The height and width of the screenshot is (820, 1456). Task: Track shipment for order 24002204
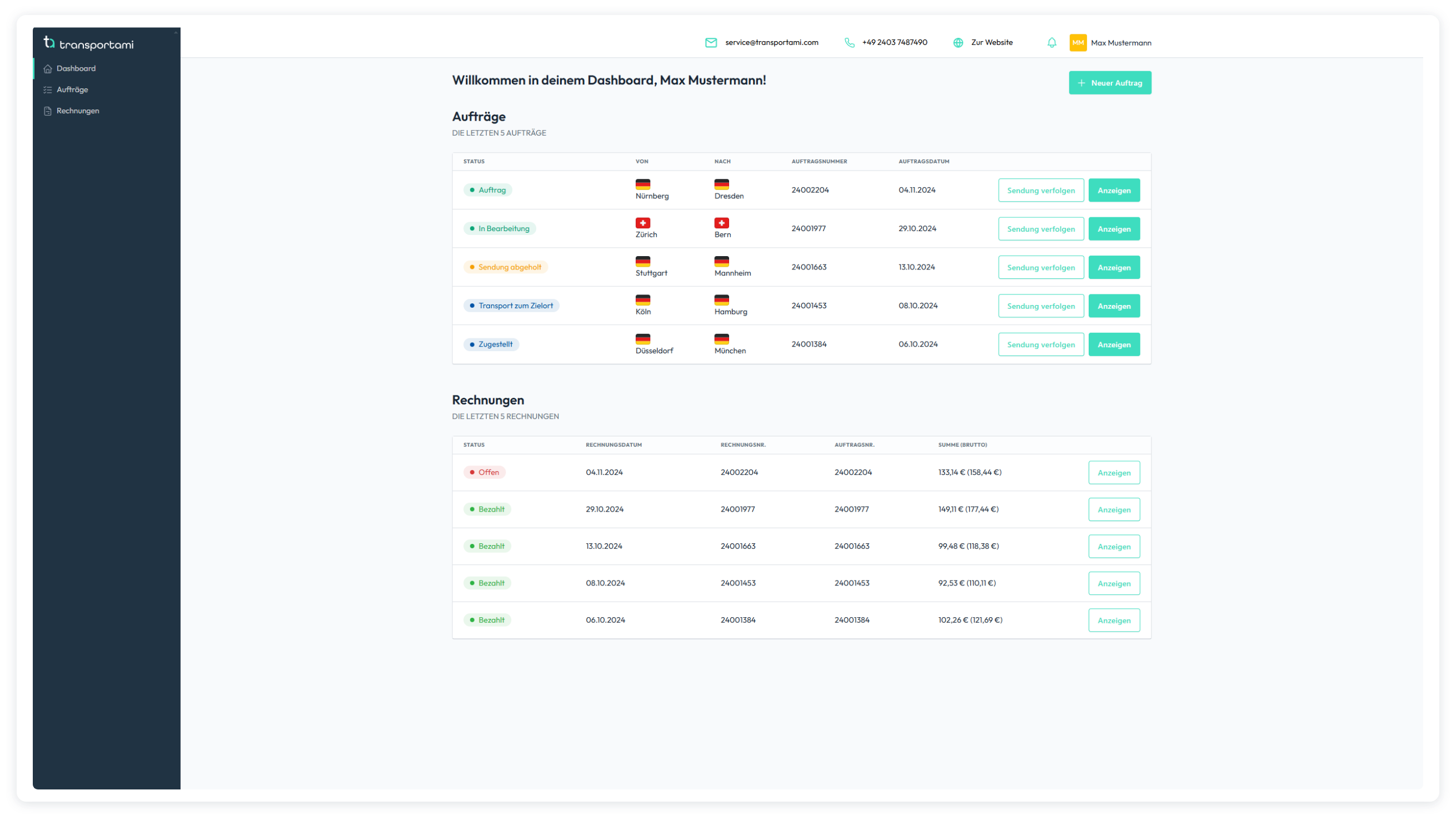[x=1040, y=191]
